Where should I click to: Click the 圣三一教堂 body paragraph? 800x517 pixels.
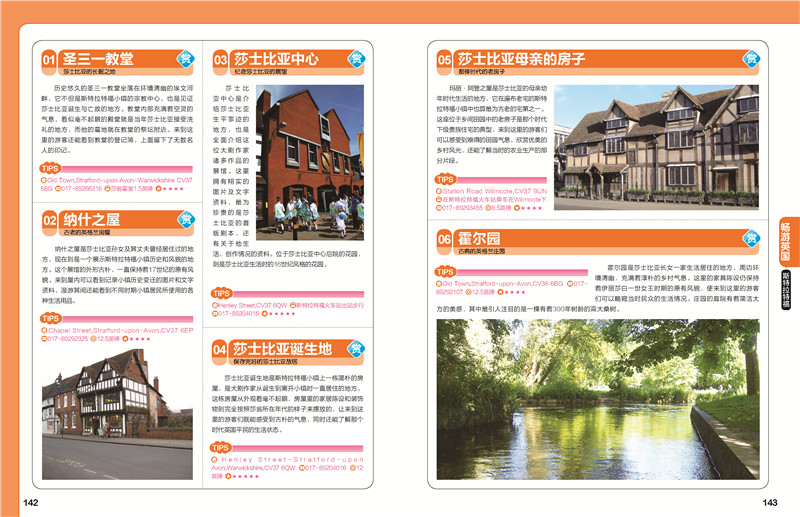click(117, 119)
